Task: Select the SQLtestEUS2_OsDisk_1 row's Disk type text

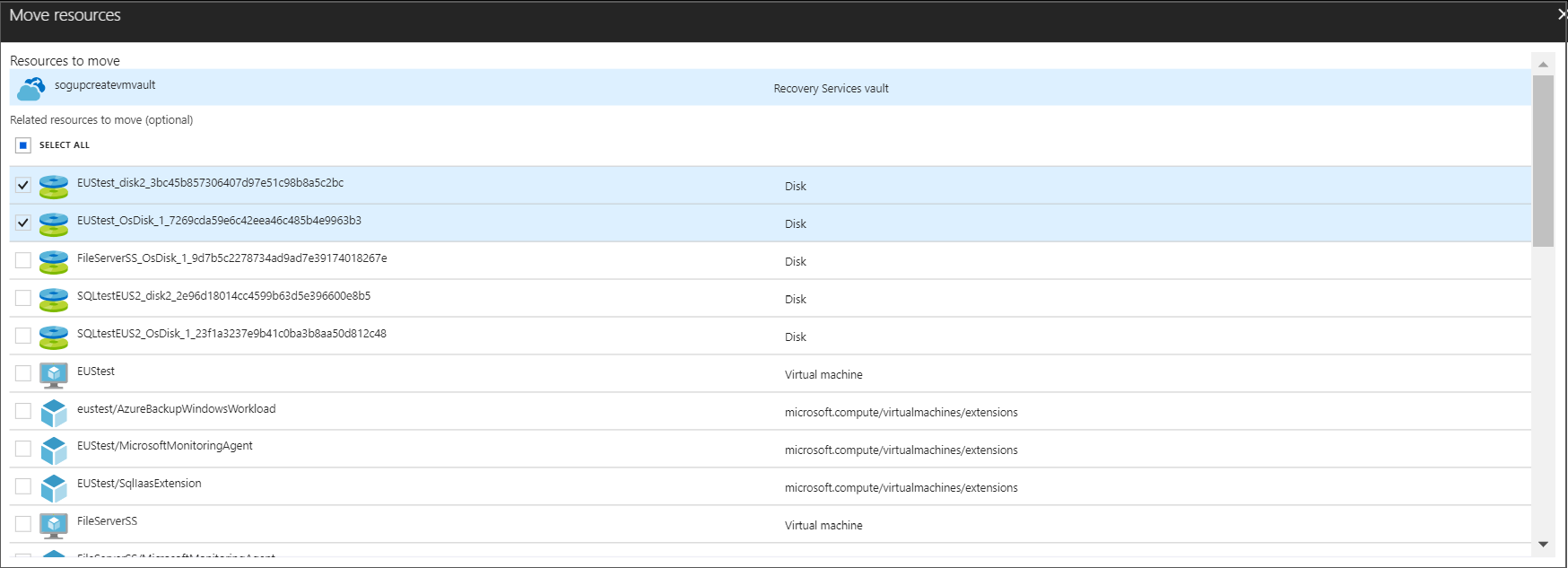Action: click(x=796, y=337)
